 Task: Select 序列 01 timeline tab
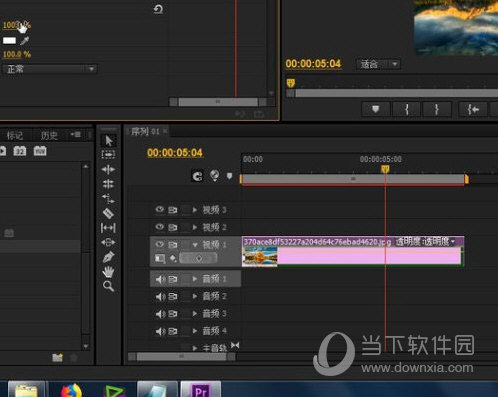(145, 131)
